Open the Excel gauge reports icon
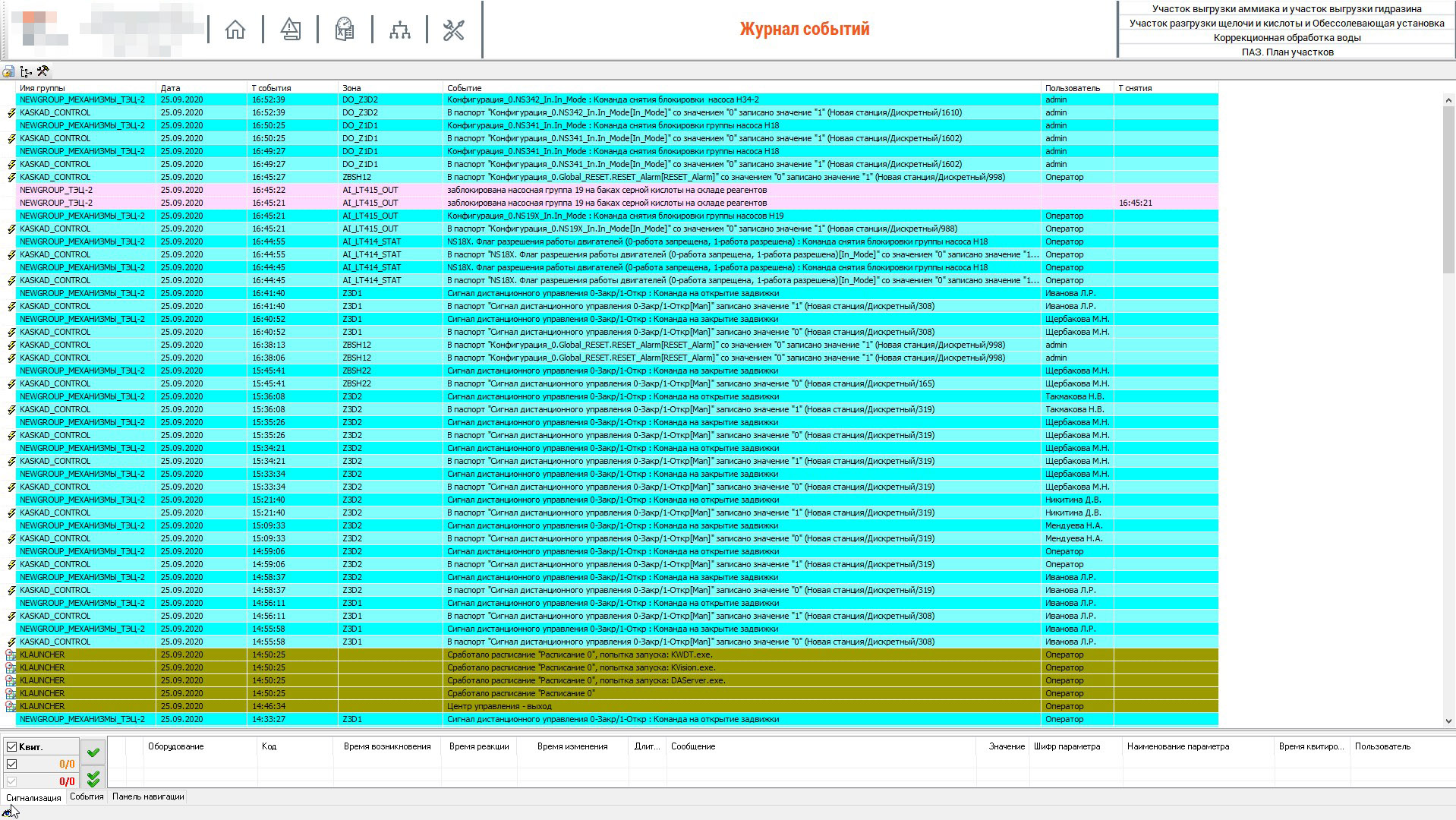 tap(345, 30)
